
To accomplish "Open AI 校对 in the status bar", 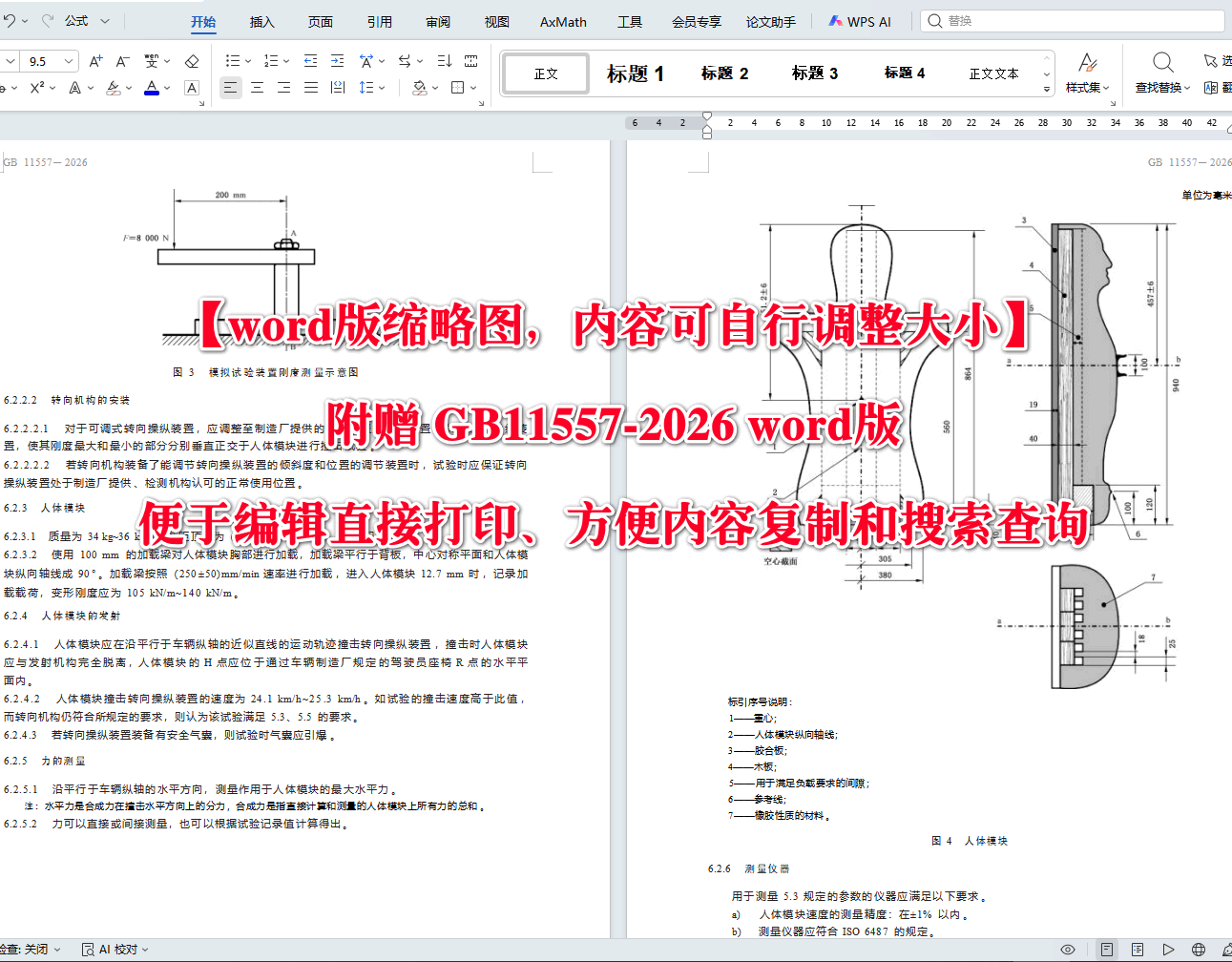I will point(115,950).
